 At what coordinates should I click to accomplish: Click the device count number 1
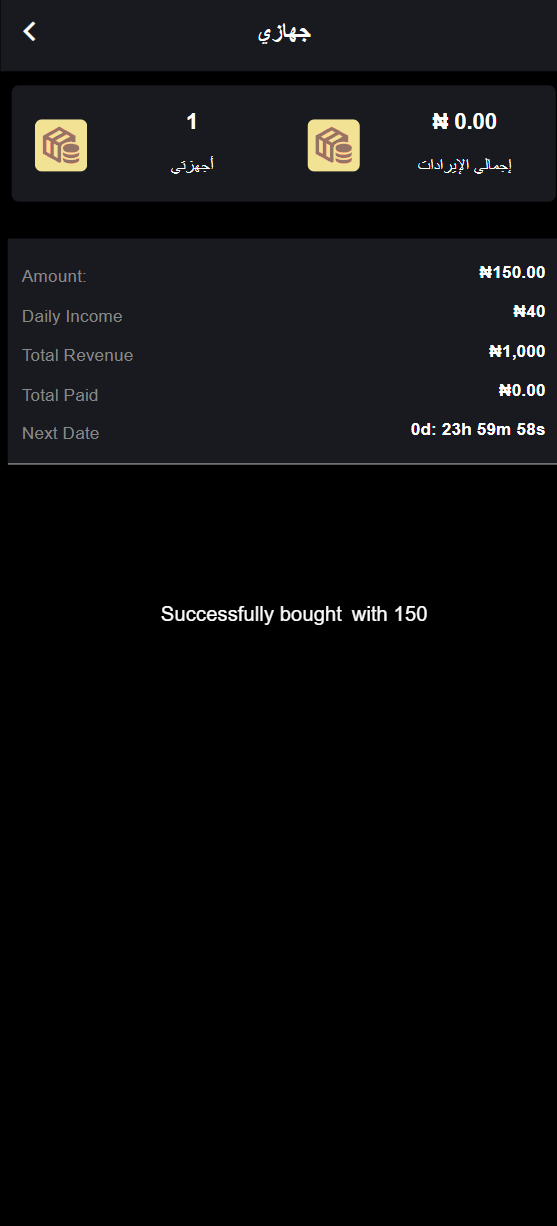pos(192,122)
